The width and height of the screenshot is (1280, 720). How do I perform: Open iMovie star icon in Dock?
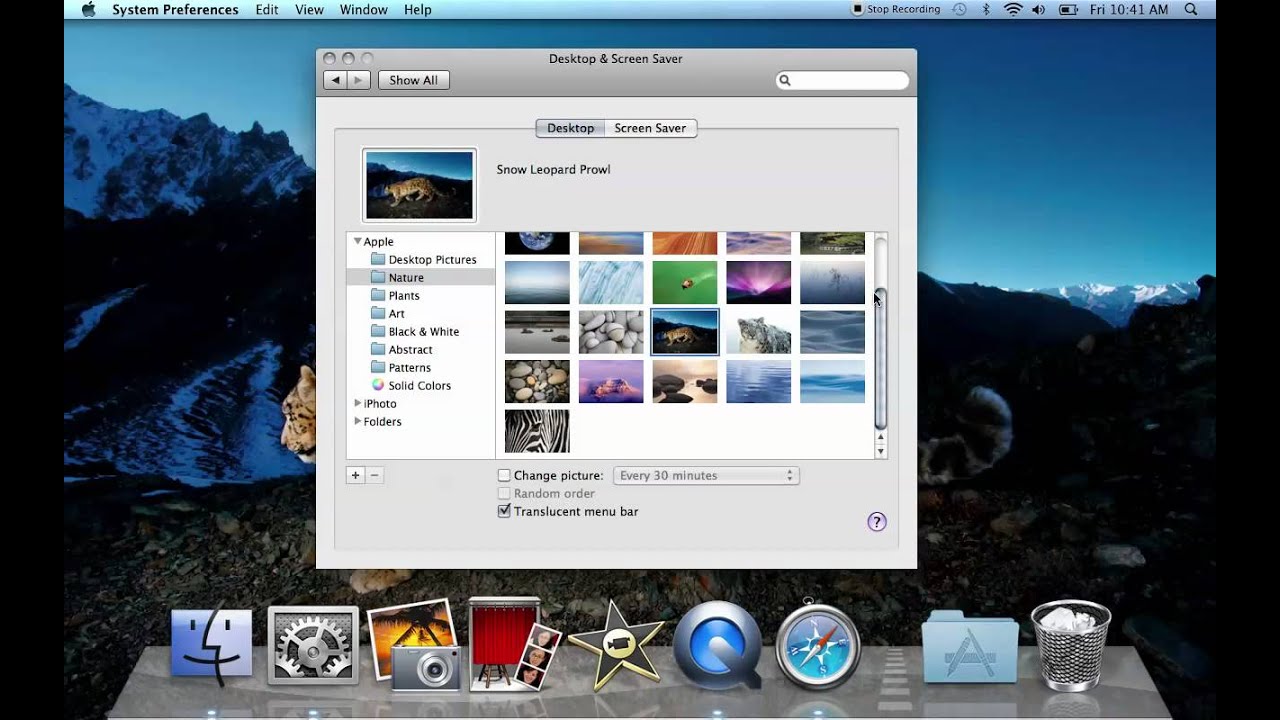click(x=615, y=645)
